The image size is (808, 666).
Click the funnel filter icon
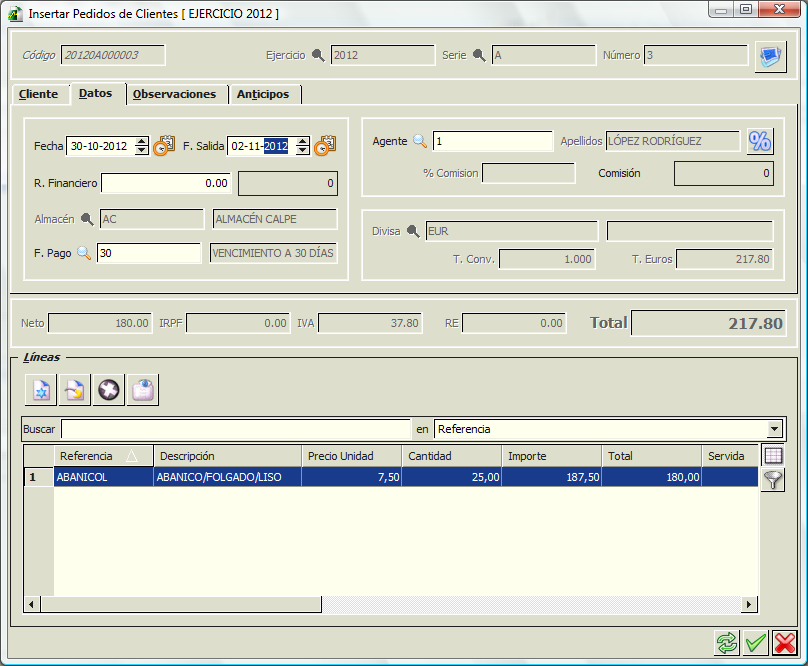773,479
